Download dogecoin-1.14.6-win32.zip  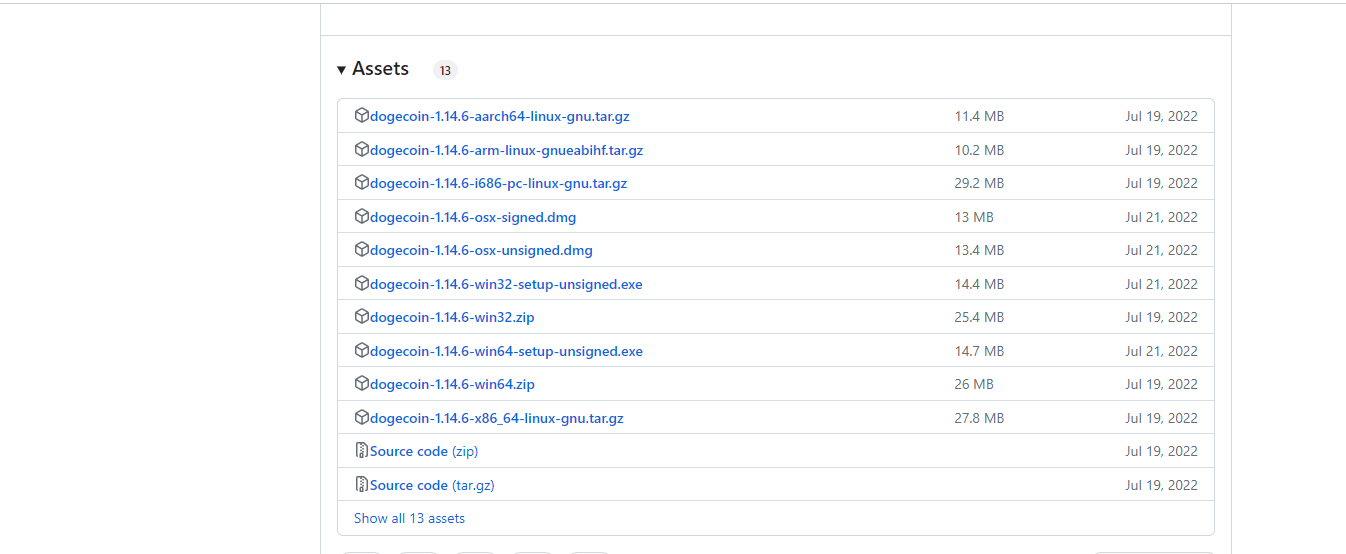tap(452, 317)
